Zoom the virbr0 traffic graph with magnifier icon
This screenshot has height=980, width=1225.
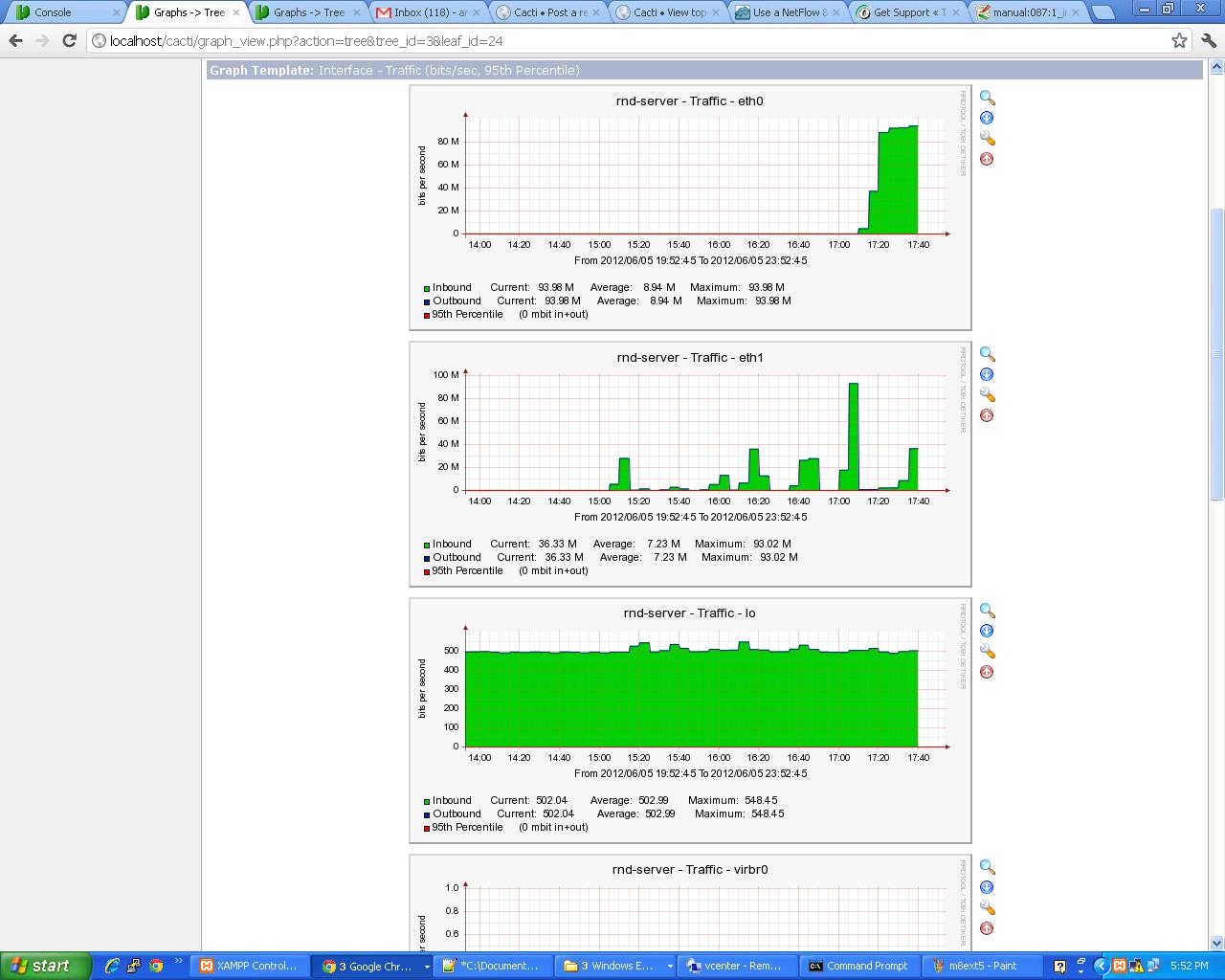(987, 868)
